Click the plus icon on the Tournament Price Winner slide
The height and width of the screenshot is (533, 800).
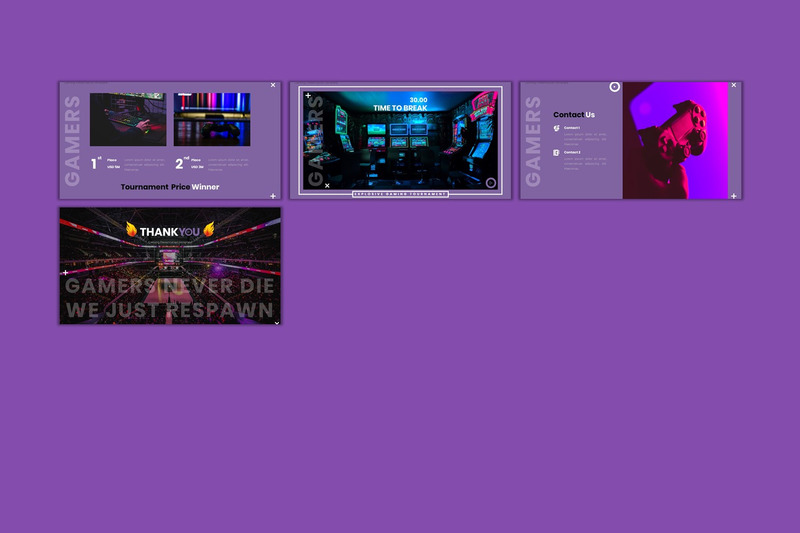click(x=273, y=196)
